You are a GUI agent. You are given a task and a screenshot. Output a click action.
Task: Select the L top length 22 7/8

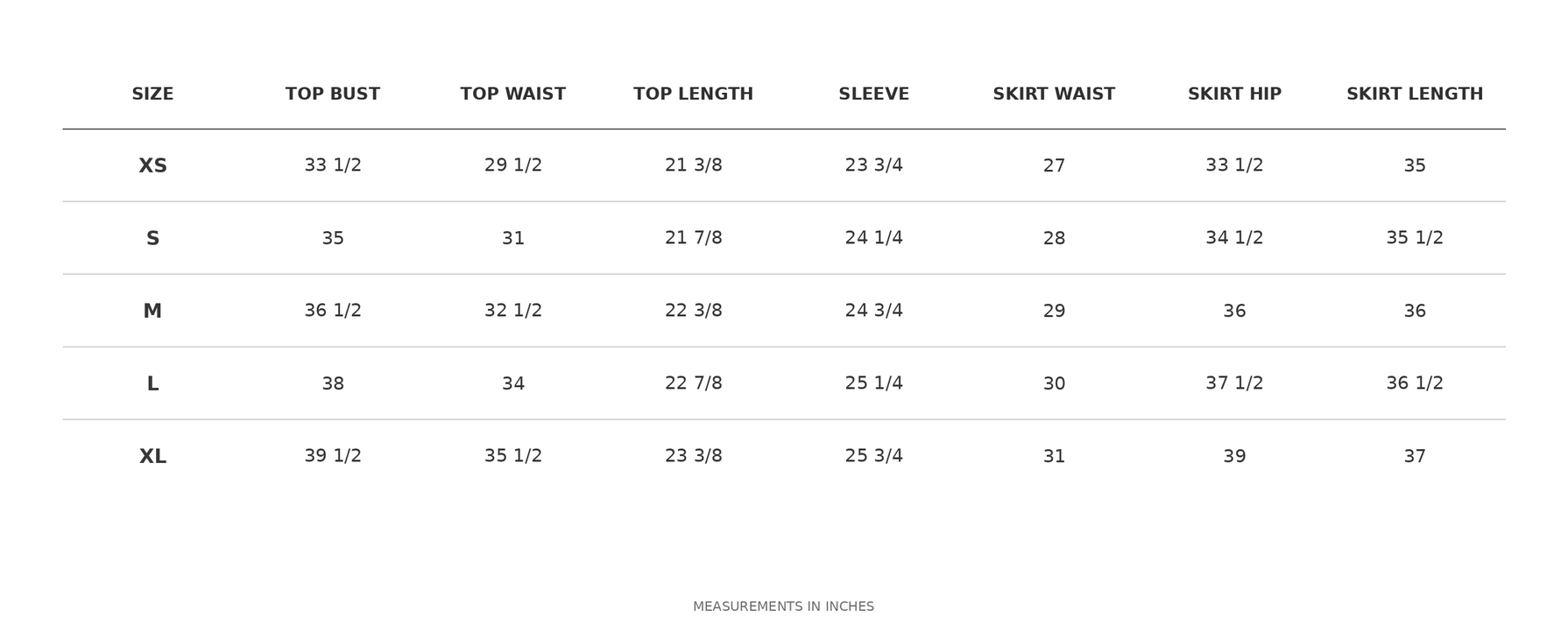(694, 383)
